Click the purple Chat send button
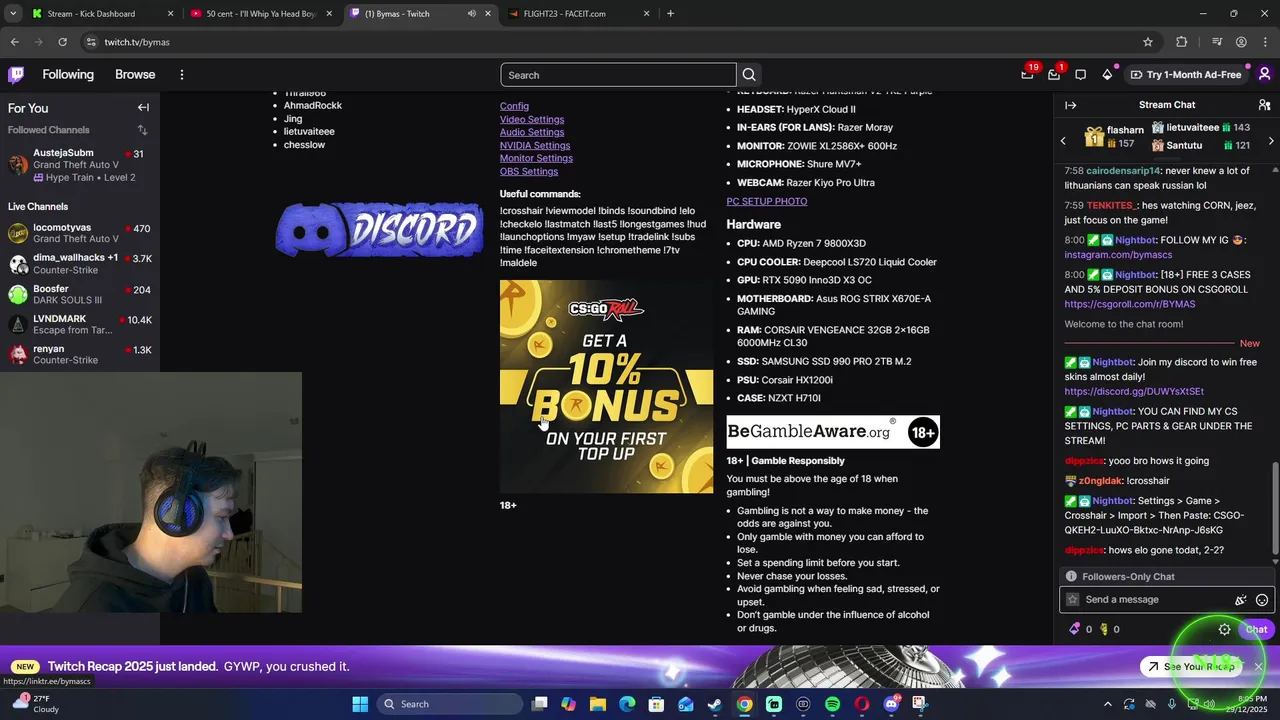This screenshot has height=720, width=1280. tap(1256, 629)
